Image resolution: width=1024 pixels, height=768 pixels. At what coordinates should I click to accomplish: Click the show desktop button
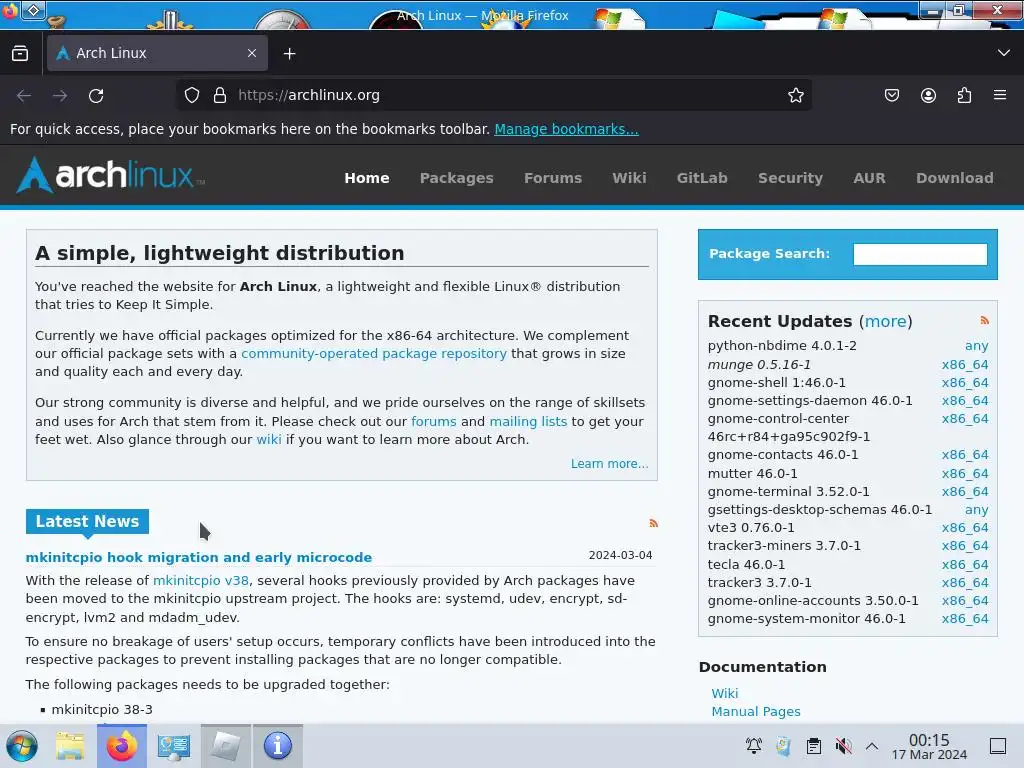[998, 746]
